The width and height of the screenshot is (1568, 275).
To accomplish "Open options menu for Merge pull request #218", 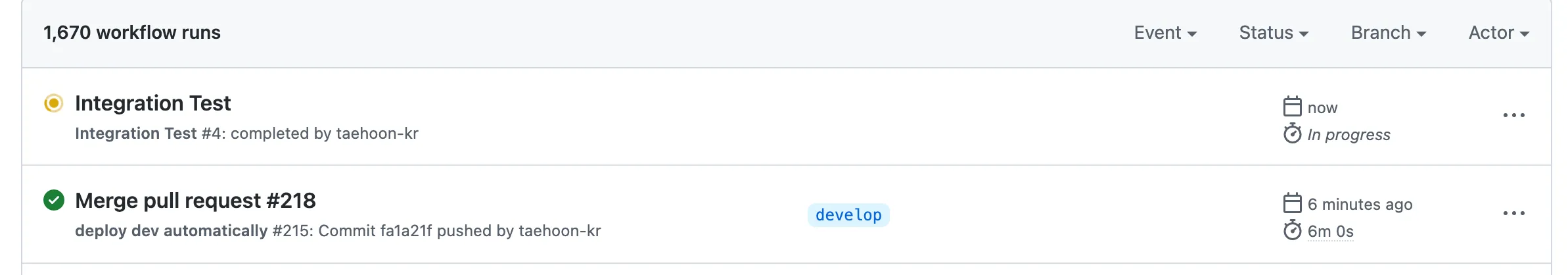I will click(x=1513, y=214).
